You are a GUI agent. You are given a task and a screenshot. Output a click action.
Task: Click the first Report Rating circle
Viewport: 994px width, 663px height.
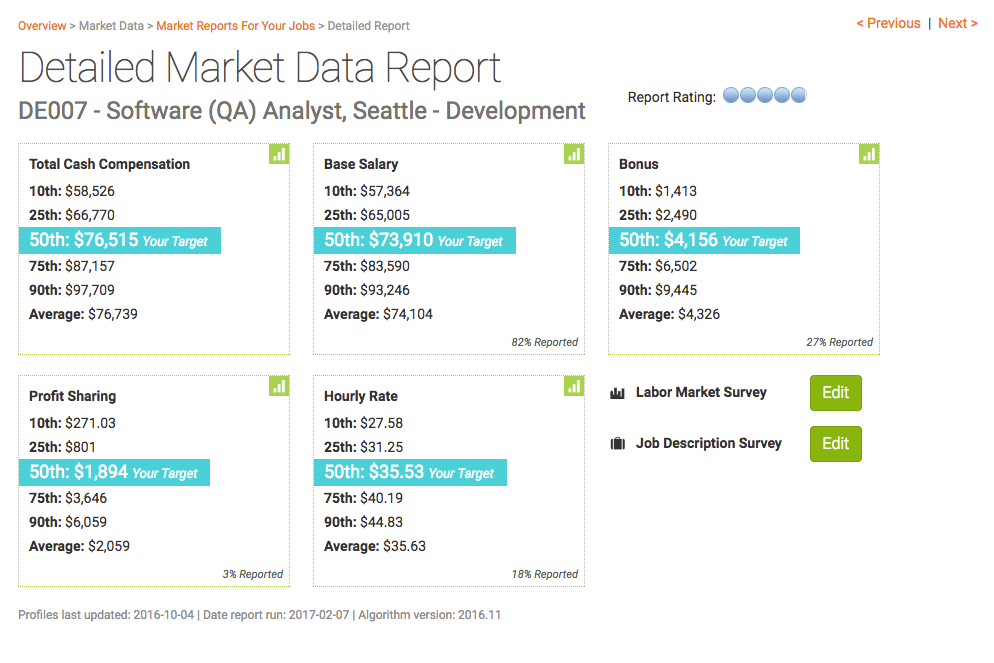click(731, 96)
